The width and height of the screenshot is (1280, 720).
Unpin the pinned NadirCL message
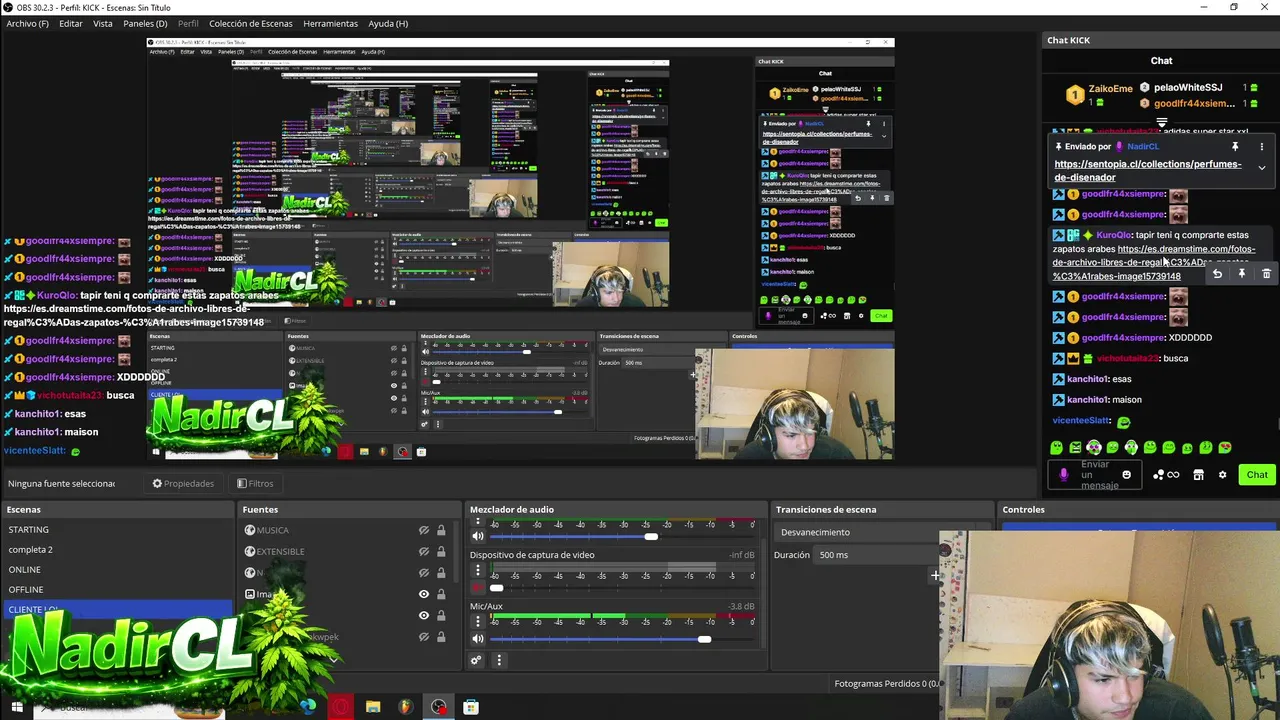coord(1235,146)
